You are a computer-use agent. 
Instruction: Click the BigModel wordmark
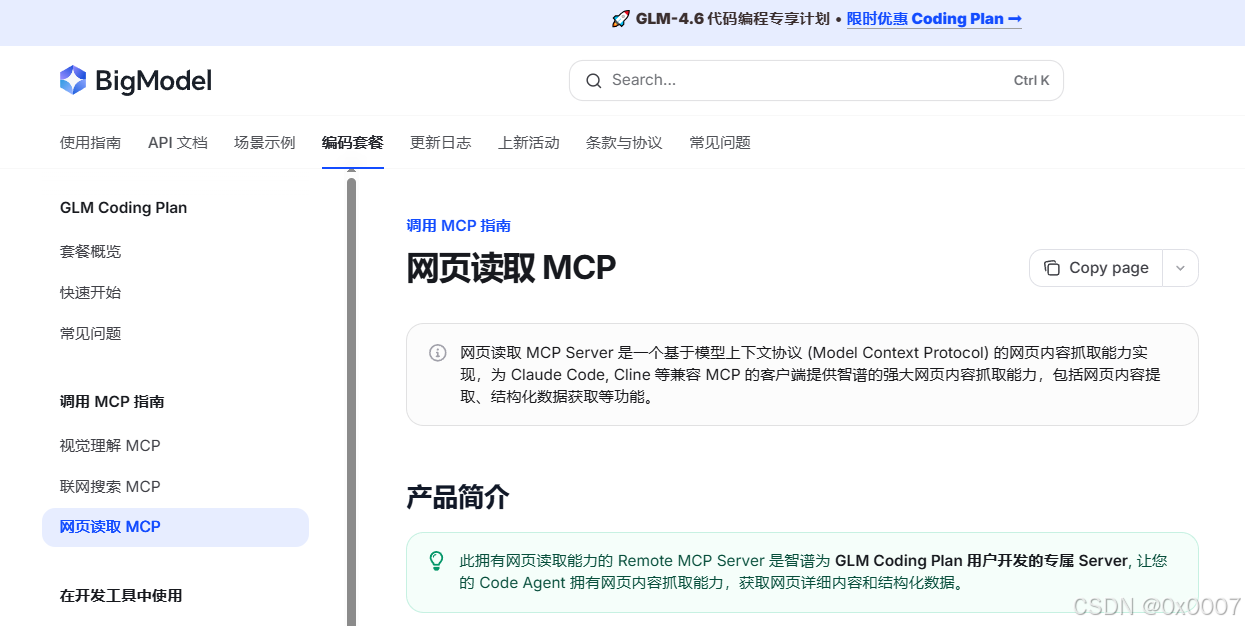click(153, 81)
